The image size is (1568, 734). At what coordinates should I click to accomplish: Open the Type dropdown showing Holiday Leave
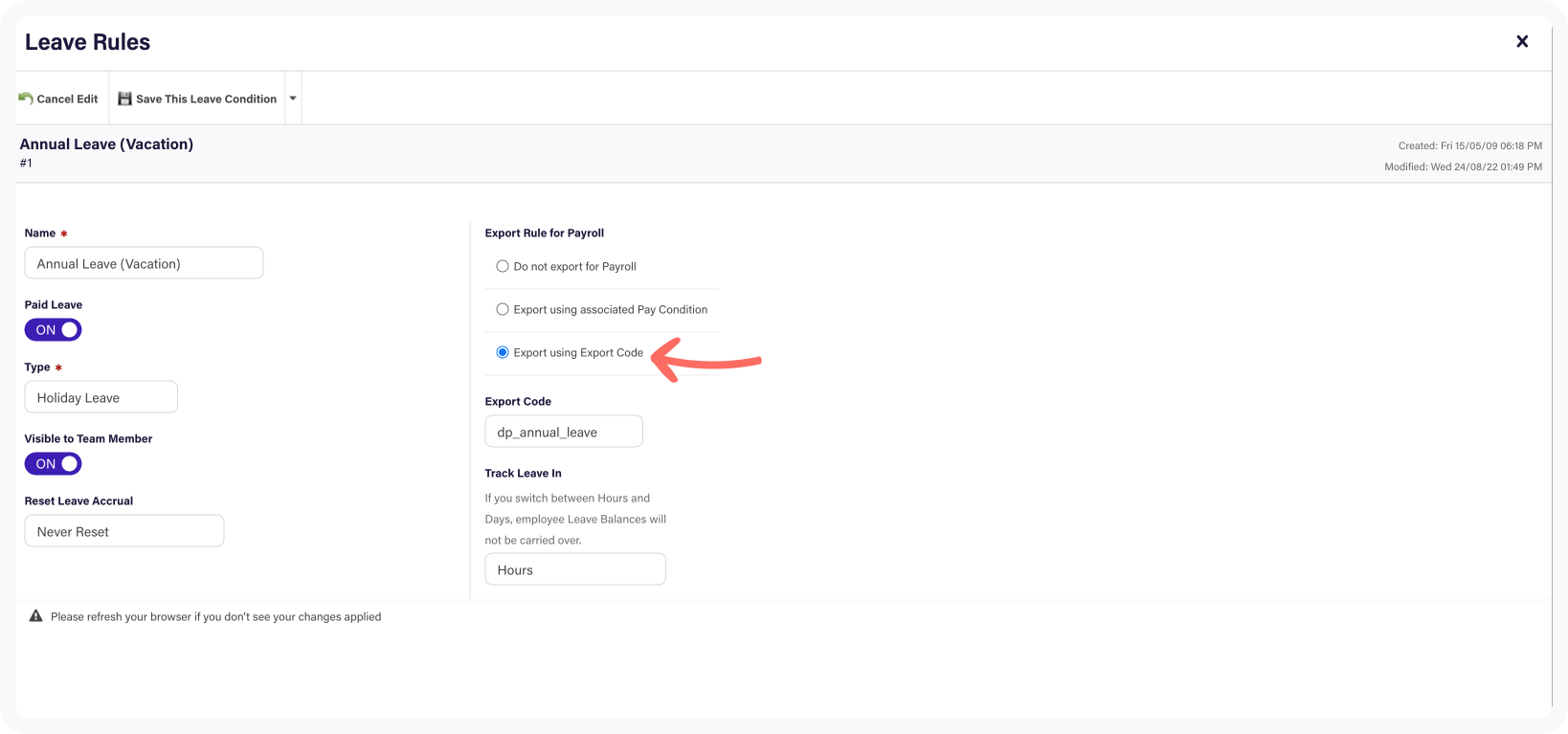tap(101, 397)
